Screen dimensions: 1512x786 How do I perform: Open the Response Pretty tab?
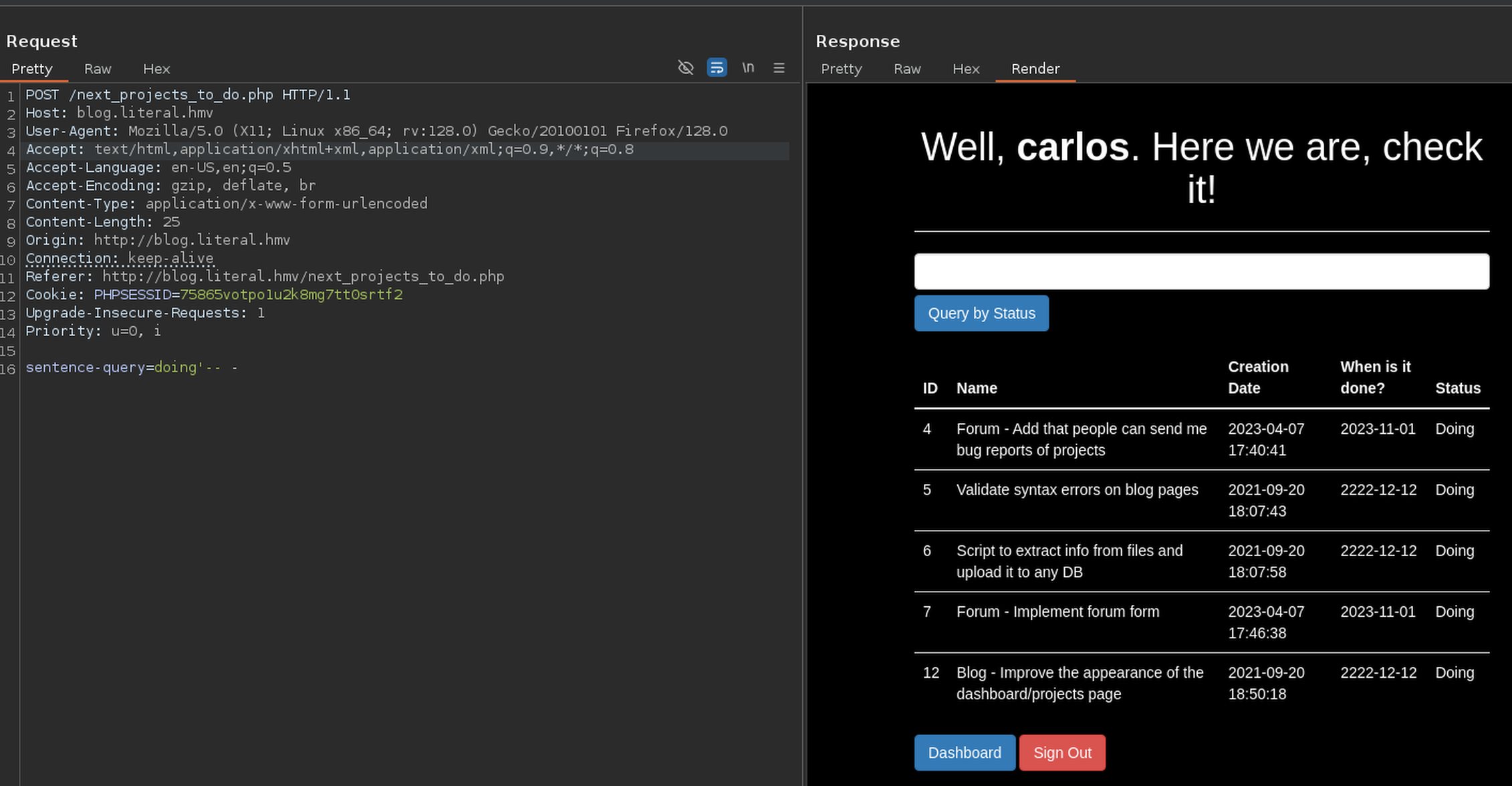click(x=841, y=69)
